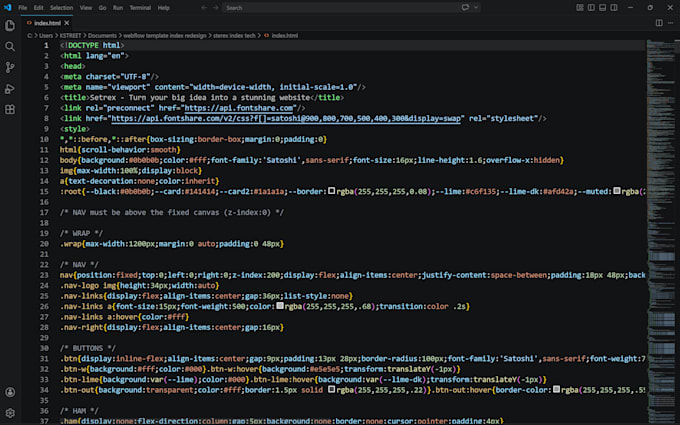680x425 pixels.
Task: Toggle the primary side bar
Action: coord(591,7)
